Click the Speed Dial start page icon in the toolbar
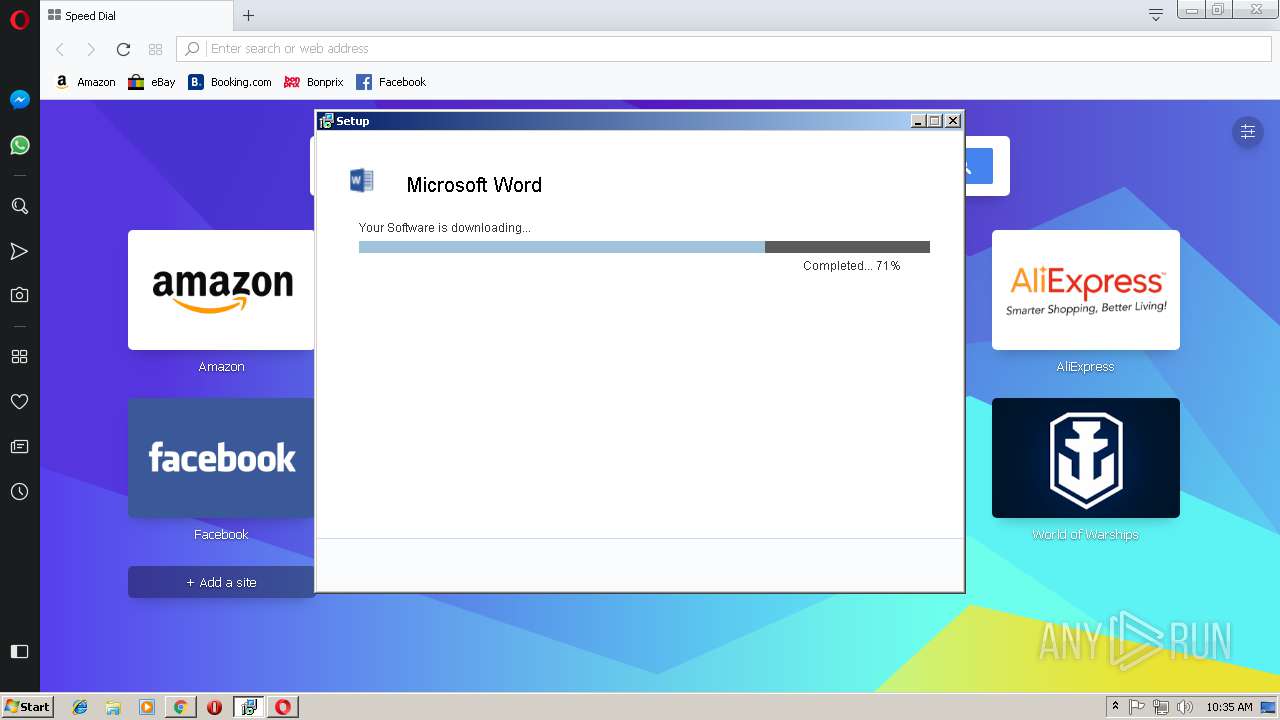 tap(155, 49)
